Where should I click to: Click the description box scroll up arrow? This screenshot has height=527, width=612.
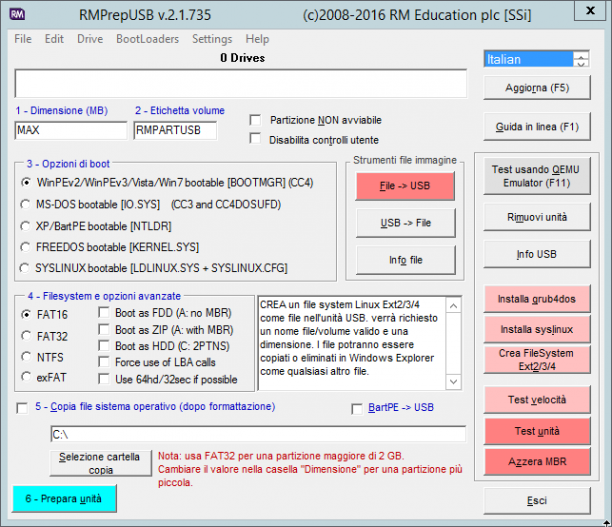453,306
